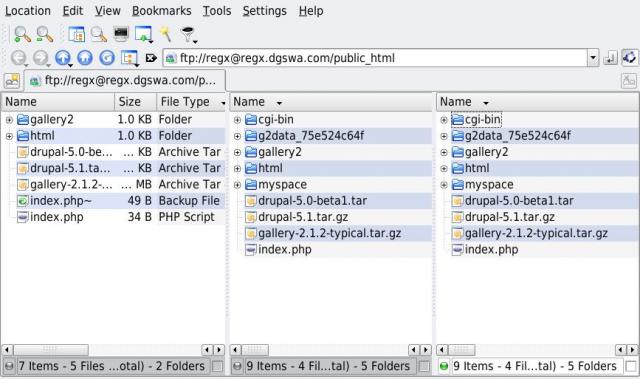This screenshot has width=640, height=379.
Task: Expand gallery2 folder in the right pane
Action: tap(444, 153)
